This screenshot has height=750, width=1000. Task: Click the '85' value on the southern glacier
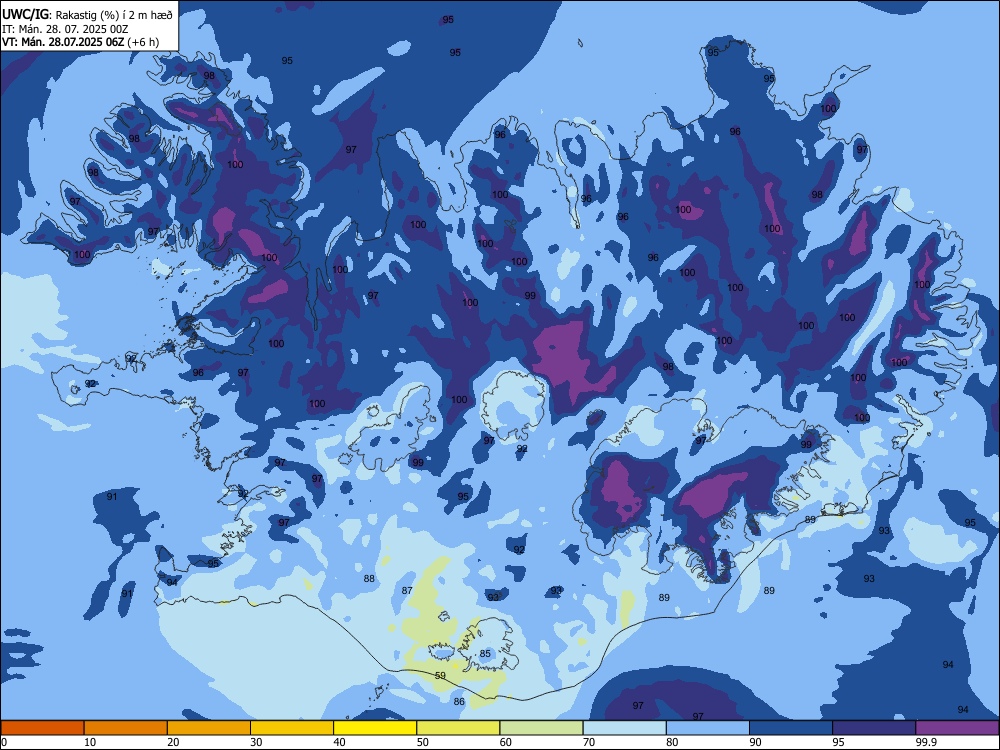[485, 654]
